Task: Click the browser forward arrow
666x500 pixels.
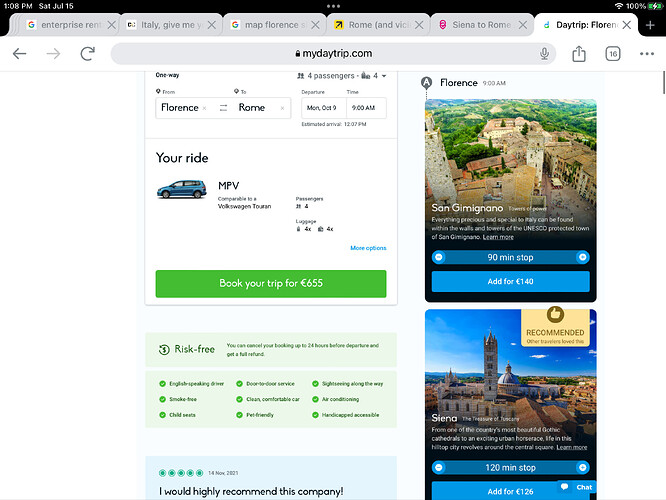Action: click(x=53, y=54)
